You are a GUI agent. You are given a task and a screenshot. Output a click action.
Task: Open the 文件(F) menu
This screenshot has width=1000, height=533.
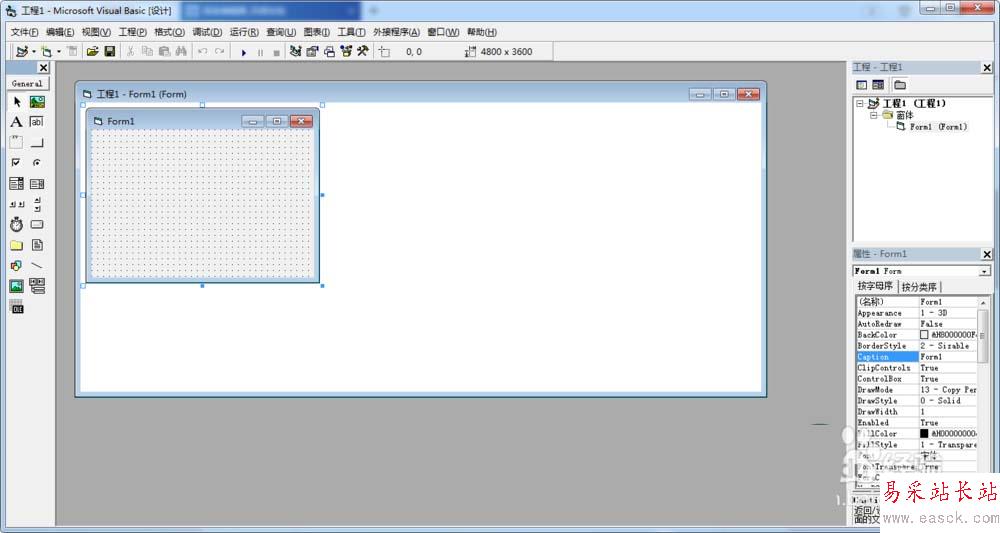tap(24, 32)
